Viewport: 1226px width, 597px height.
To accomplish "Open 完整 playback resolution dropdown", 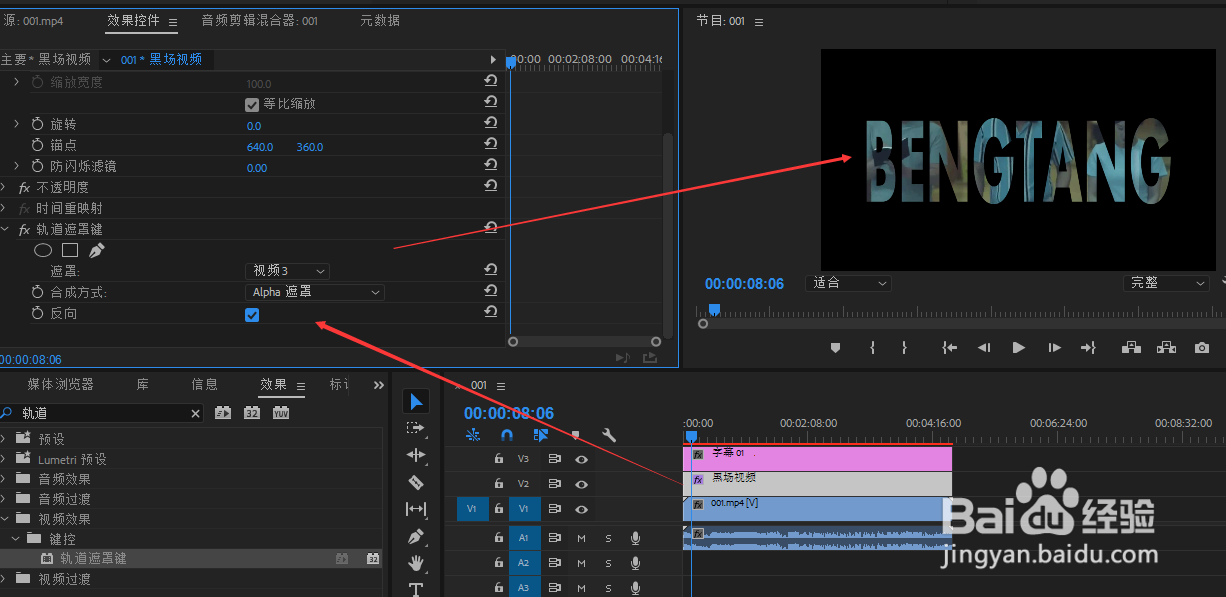I will coord(1166,283).
